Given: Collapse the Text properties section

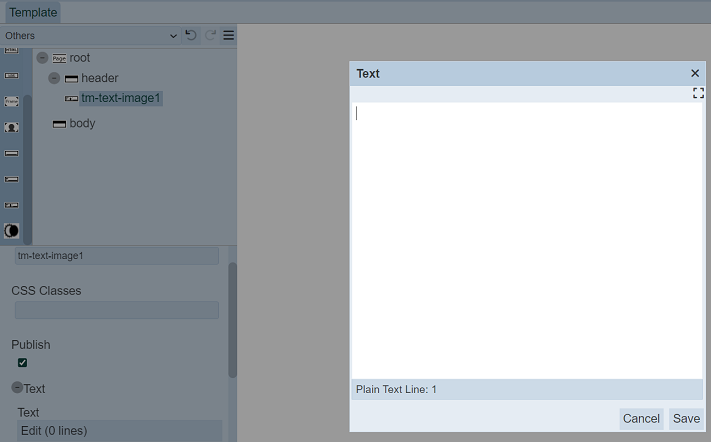Looking at the screenshot, I should pos(17,388).
